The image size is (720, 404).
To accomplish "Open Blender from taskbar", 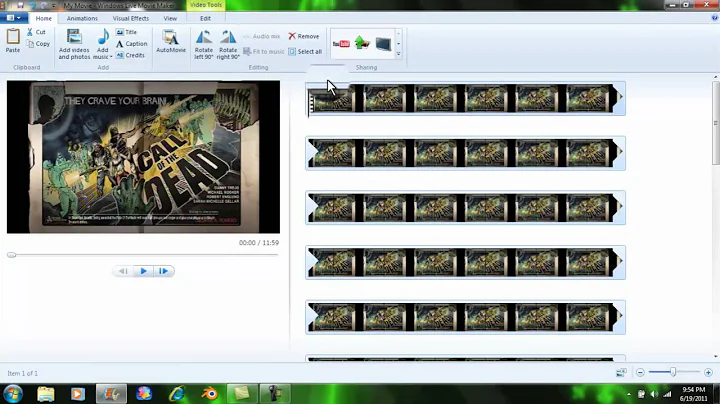I will coord(209,394).
